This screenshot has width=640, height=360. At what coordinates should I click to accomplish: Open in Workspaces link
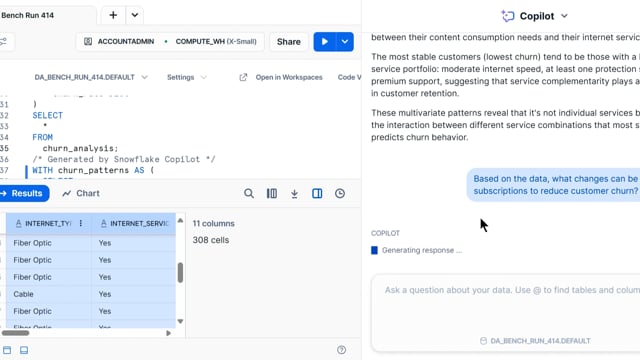281,77
